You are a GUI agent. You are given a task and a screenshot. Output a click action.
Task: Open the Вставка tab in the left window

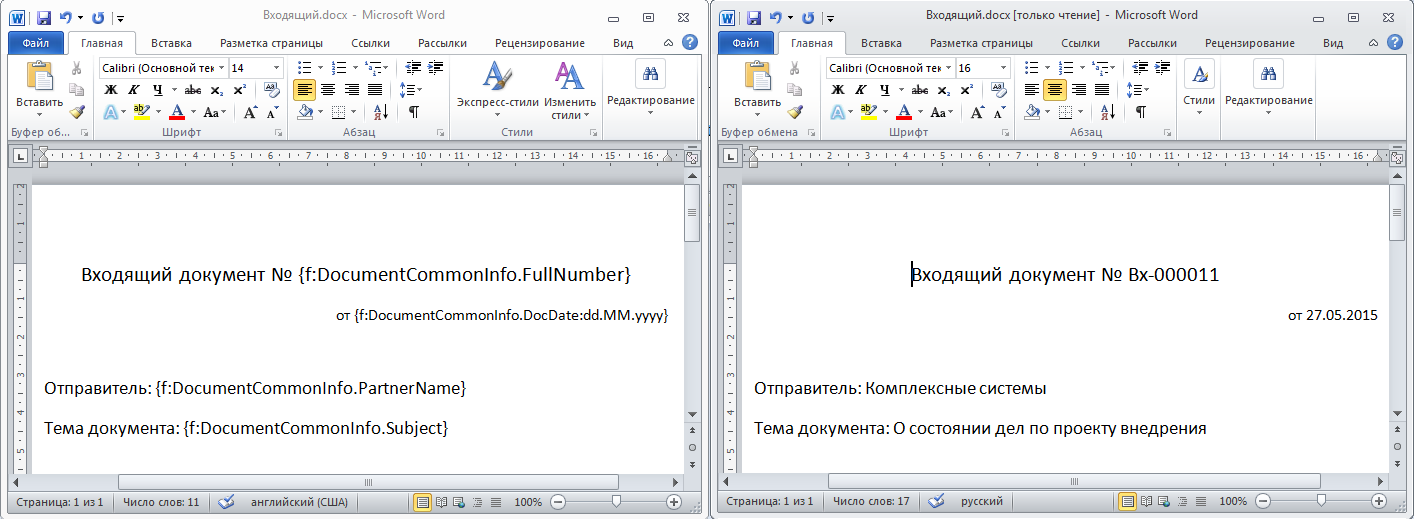click(x=171, y=43)
